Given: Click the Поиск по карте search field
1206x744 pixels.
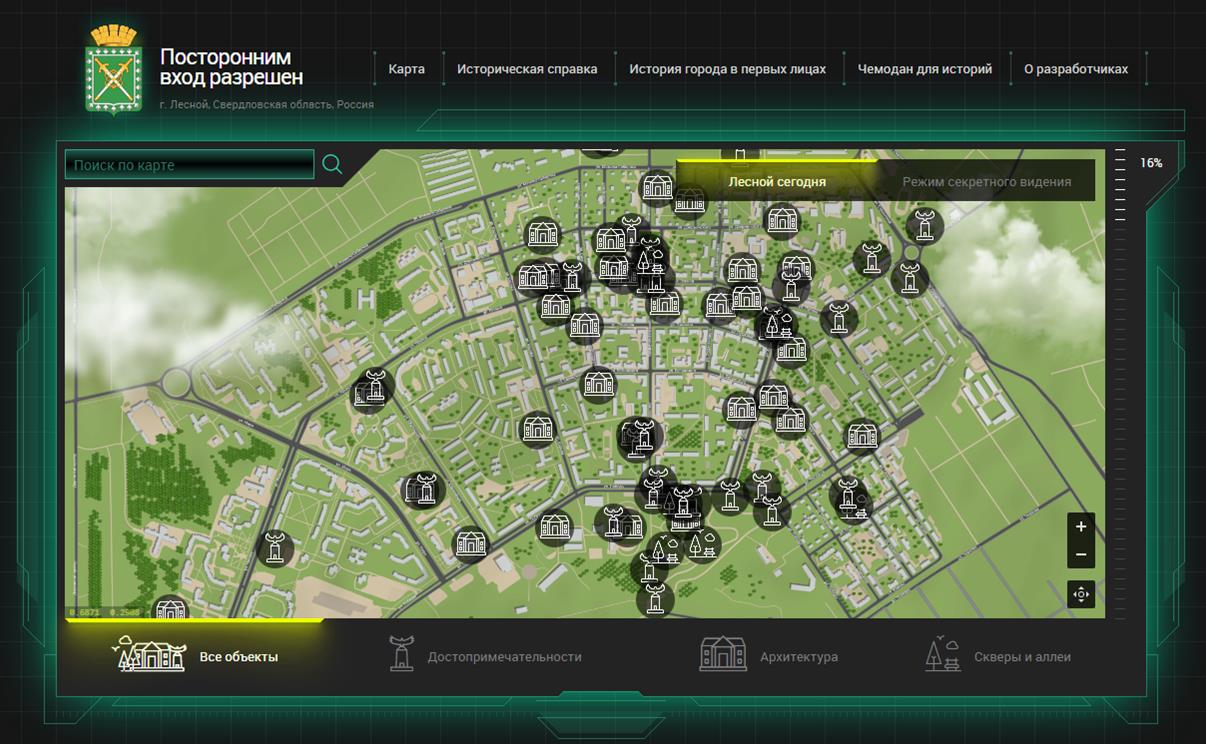Looking at the screenshot, I should (x=189, y=165).
